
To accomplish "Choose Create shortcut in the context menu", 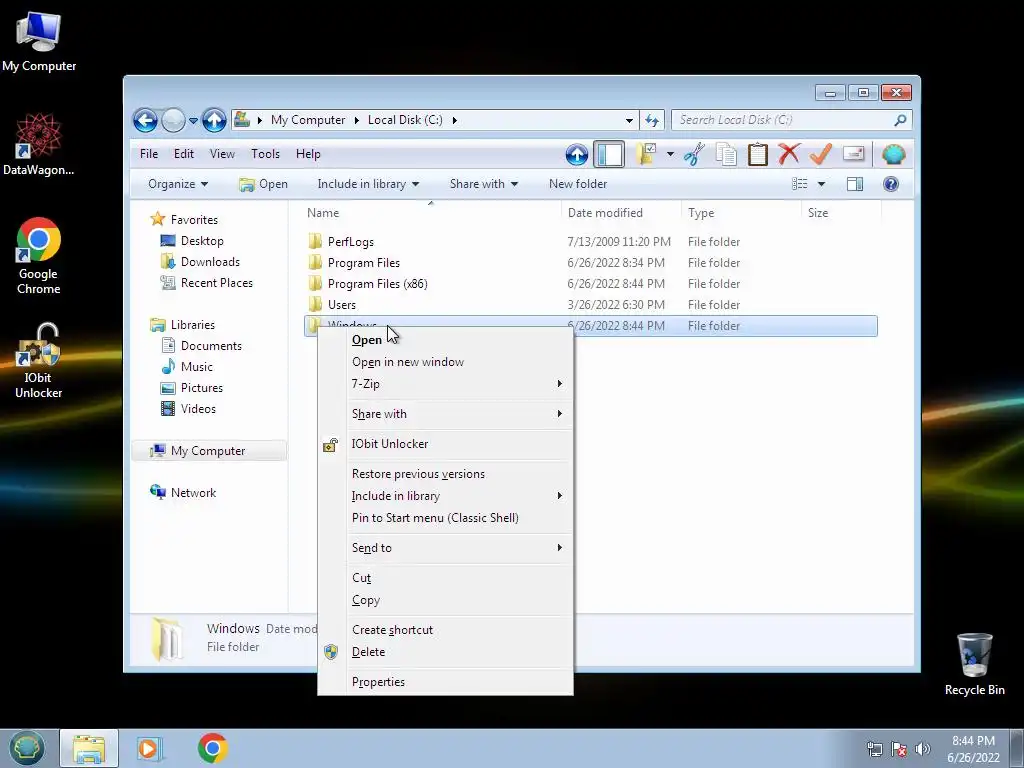I will point(445,630).
